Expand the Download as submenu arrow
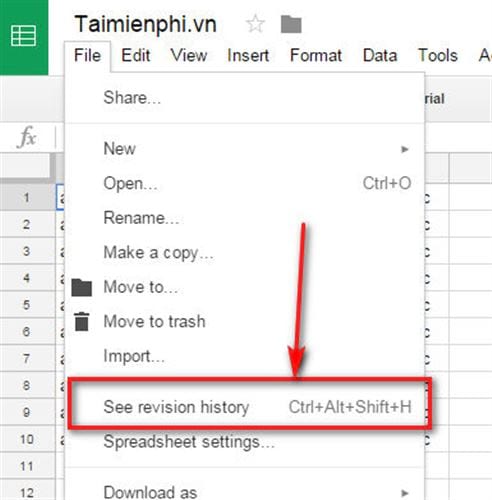Image resolution: width=492 pixels, height=500 pixels. point(405,493)
